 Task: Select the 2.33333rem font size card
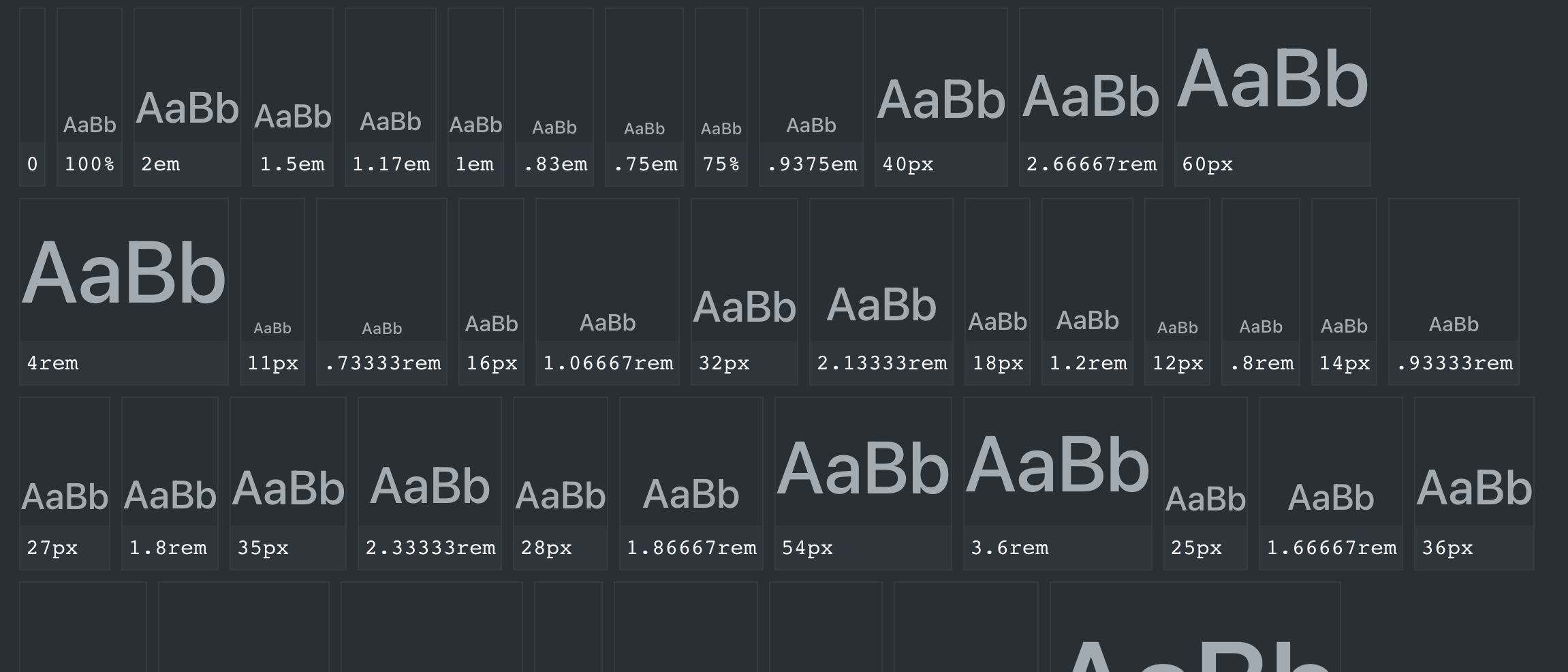tap(430, 483)
